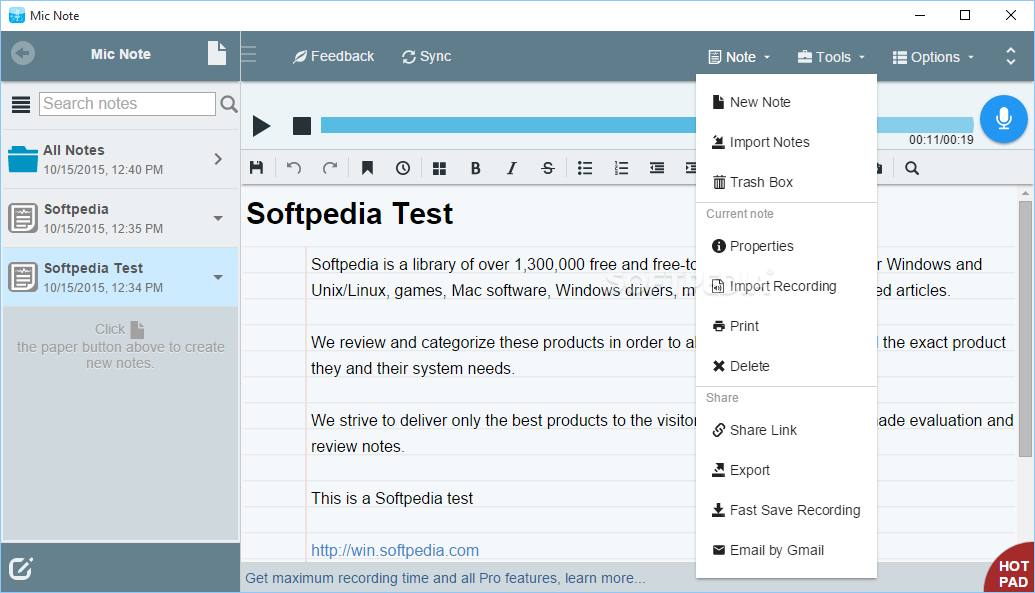Click the 'This is a Softpedia test' line

(x=392, y=499)
